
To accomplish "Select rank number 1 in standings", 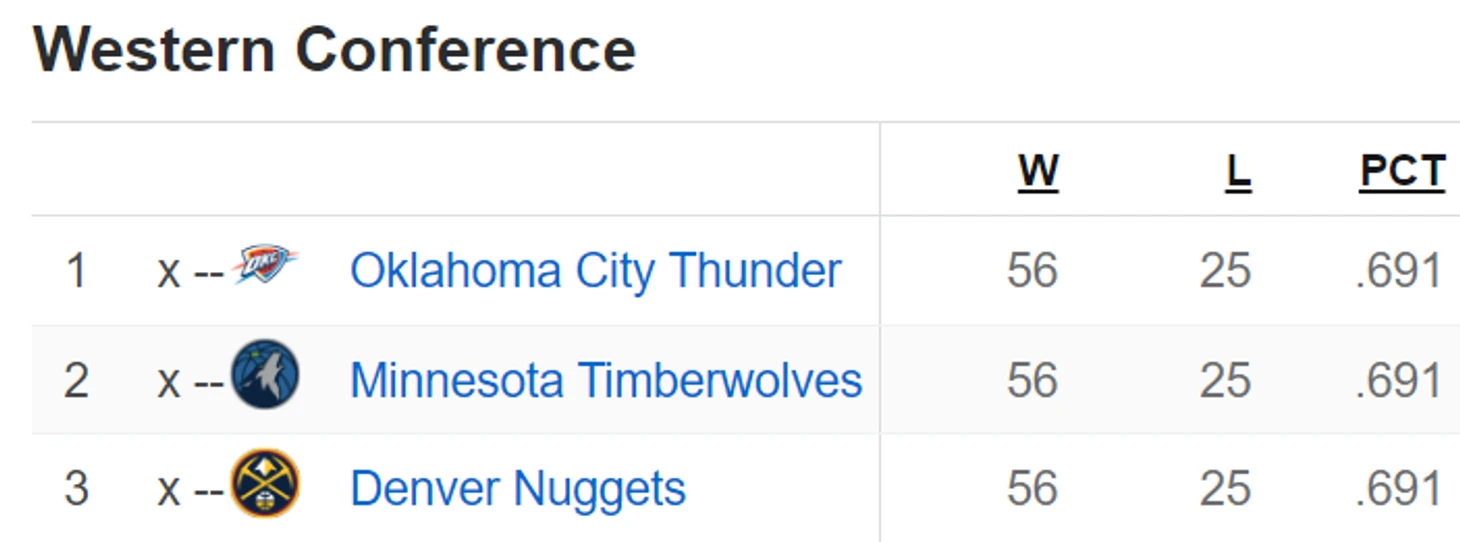I will [76, 271].
